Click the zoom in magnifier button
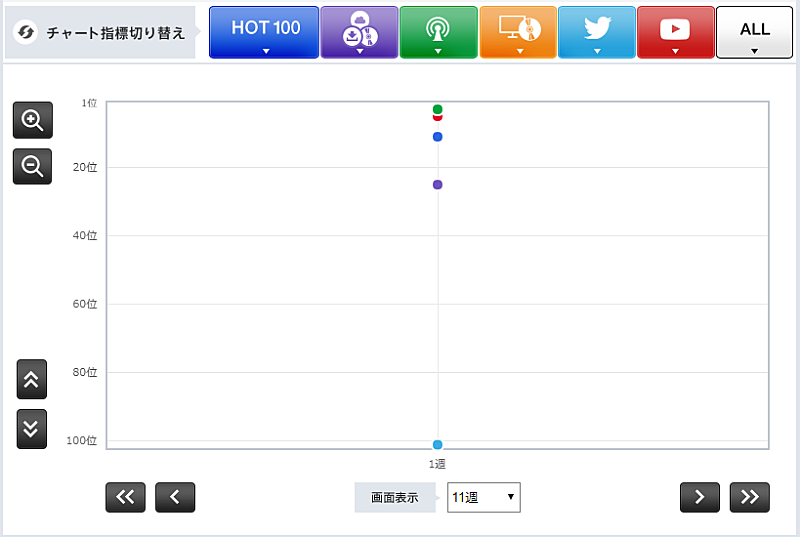The height and width of the screenshot is (537, 800). [x=32, y=121]
